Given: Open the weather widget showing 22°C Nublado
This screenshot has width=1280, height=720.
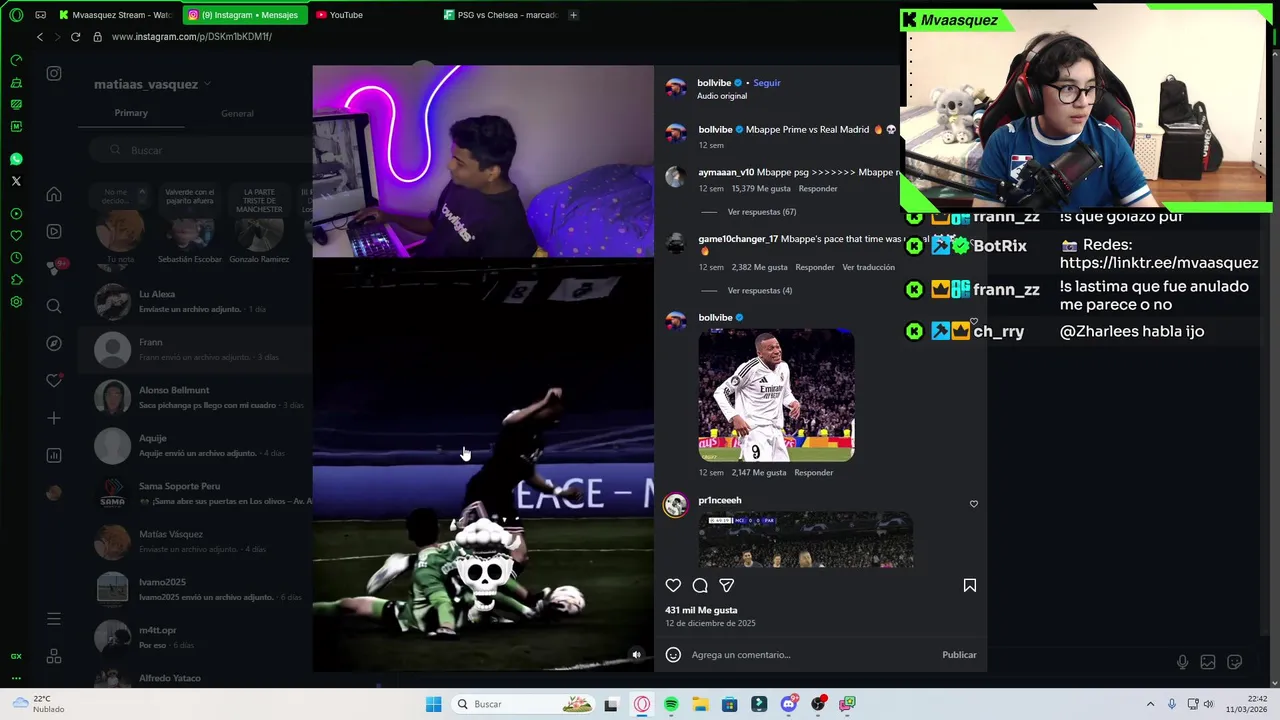Looking at the screenshot, I should pyautogui.click(x=38, y=704).
